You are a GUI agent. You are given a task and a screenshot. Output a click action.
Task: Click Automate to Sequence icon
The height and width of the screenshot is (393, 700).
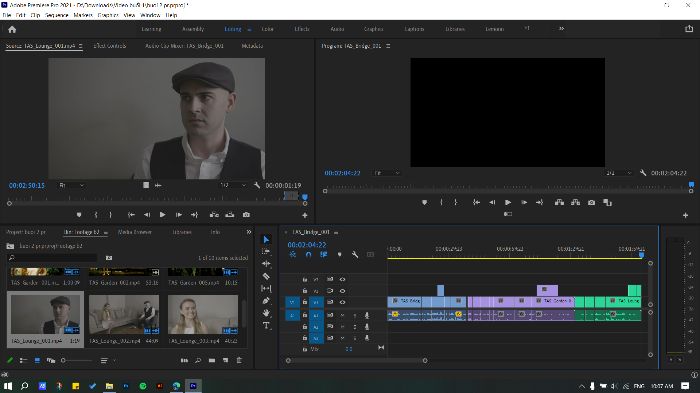184,360
